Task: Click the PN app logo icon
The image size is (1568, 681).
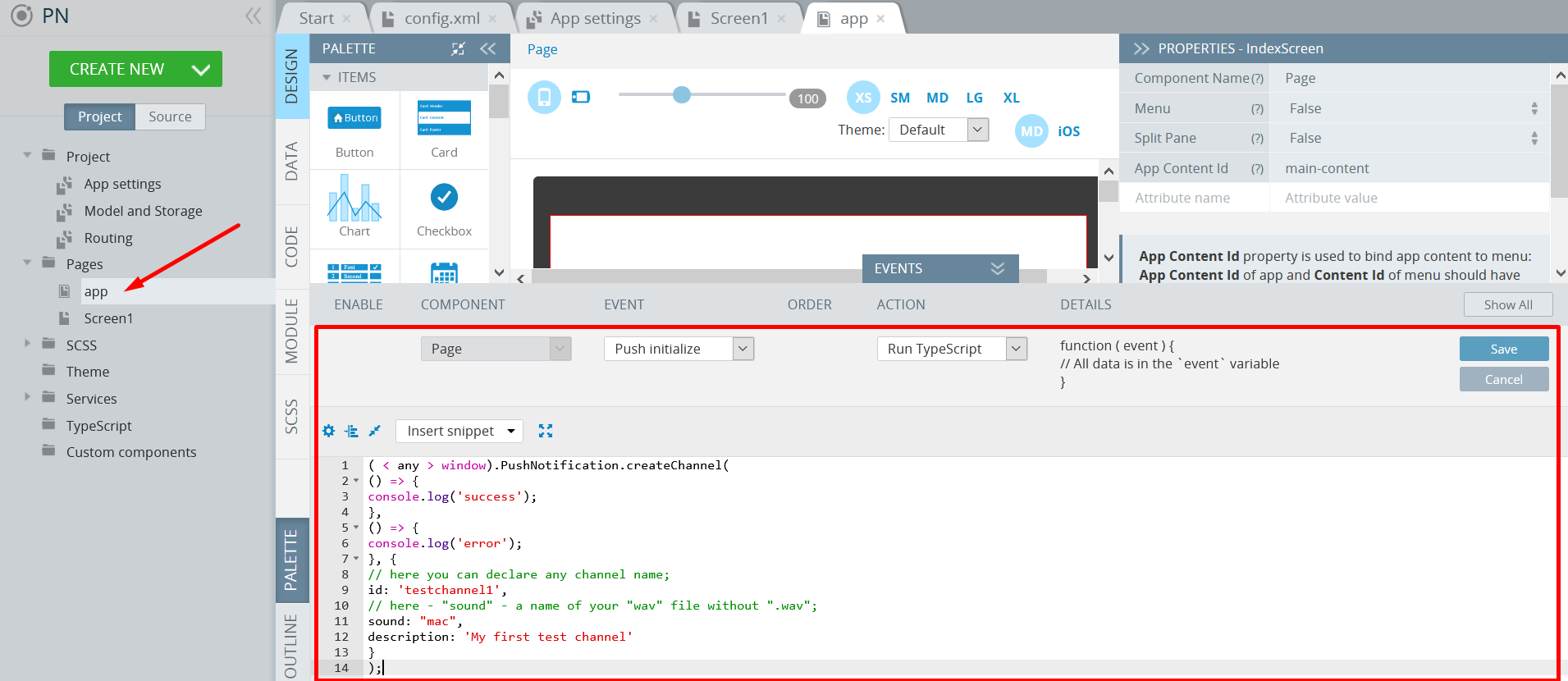Action: (x=22, y=16)
